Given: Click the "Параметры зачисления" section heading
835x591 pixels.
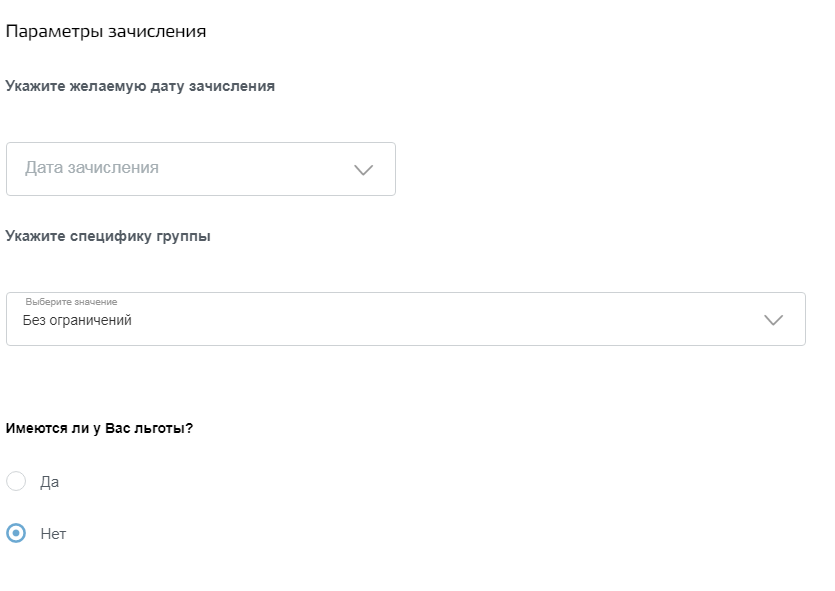Looking at the screenshot, I should coord(106,31).
